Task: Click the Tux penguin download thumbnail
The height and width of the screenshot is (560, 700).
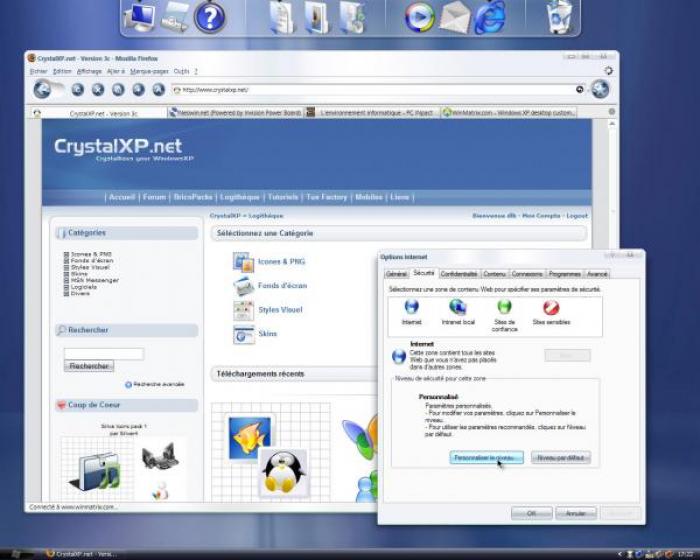Action: click(x=283, y=473)
